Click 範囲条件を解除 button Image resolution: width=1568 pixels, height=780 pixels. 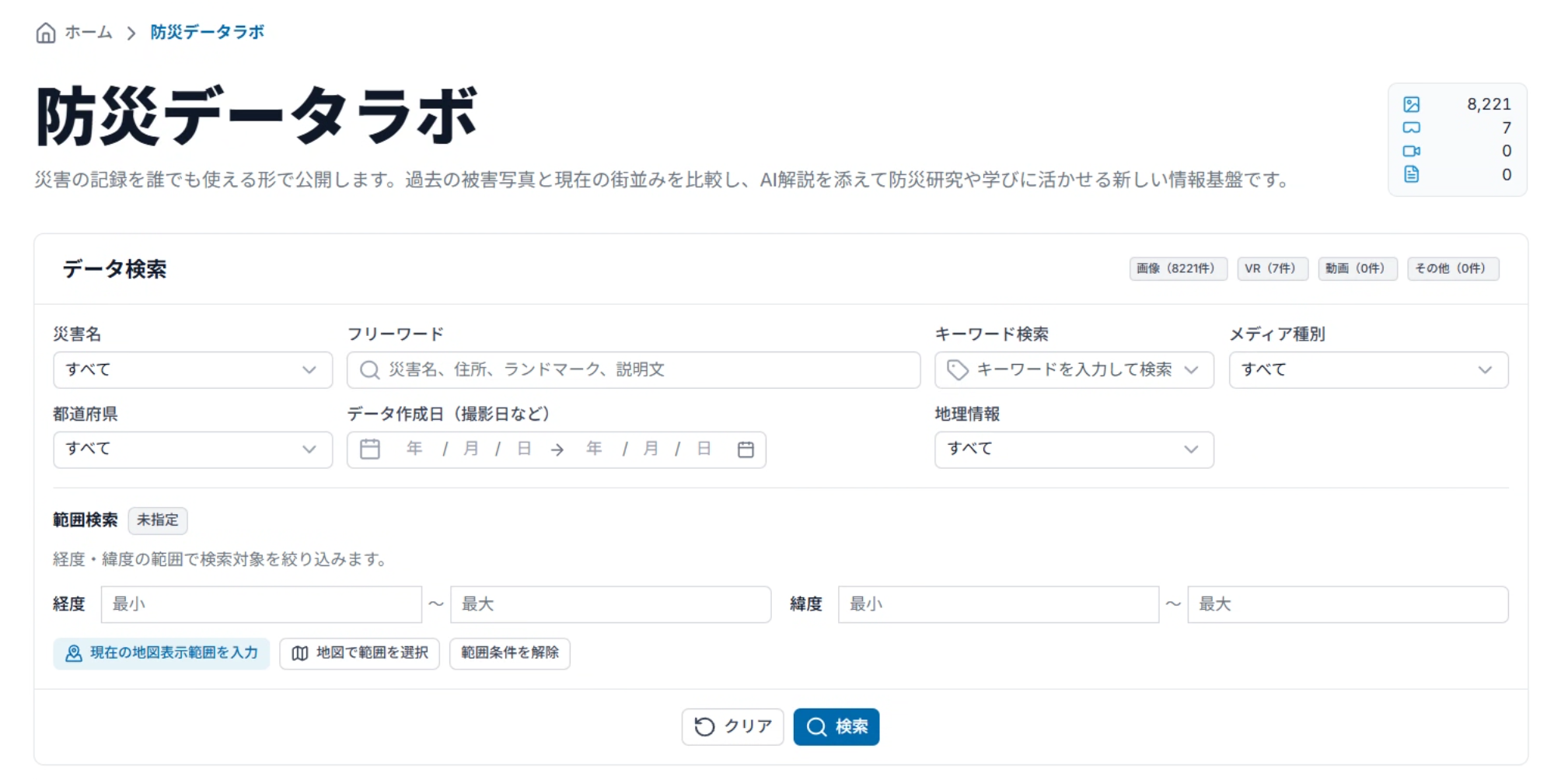[510, 653]
